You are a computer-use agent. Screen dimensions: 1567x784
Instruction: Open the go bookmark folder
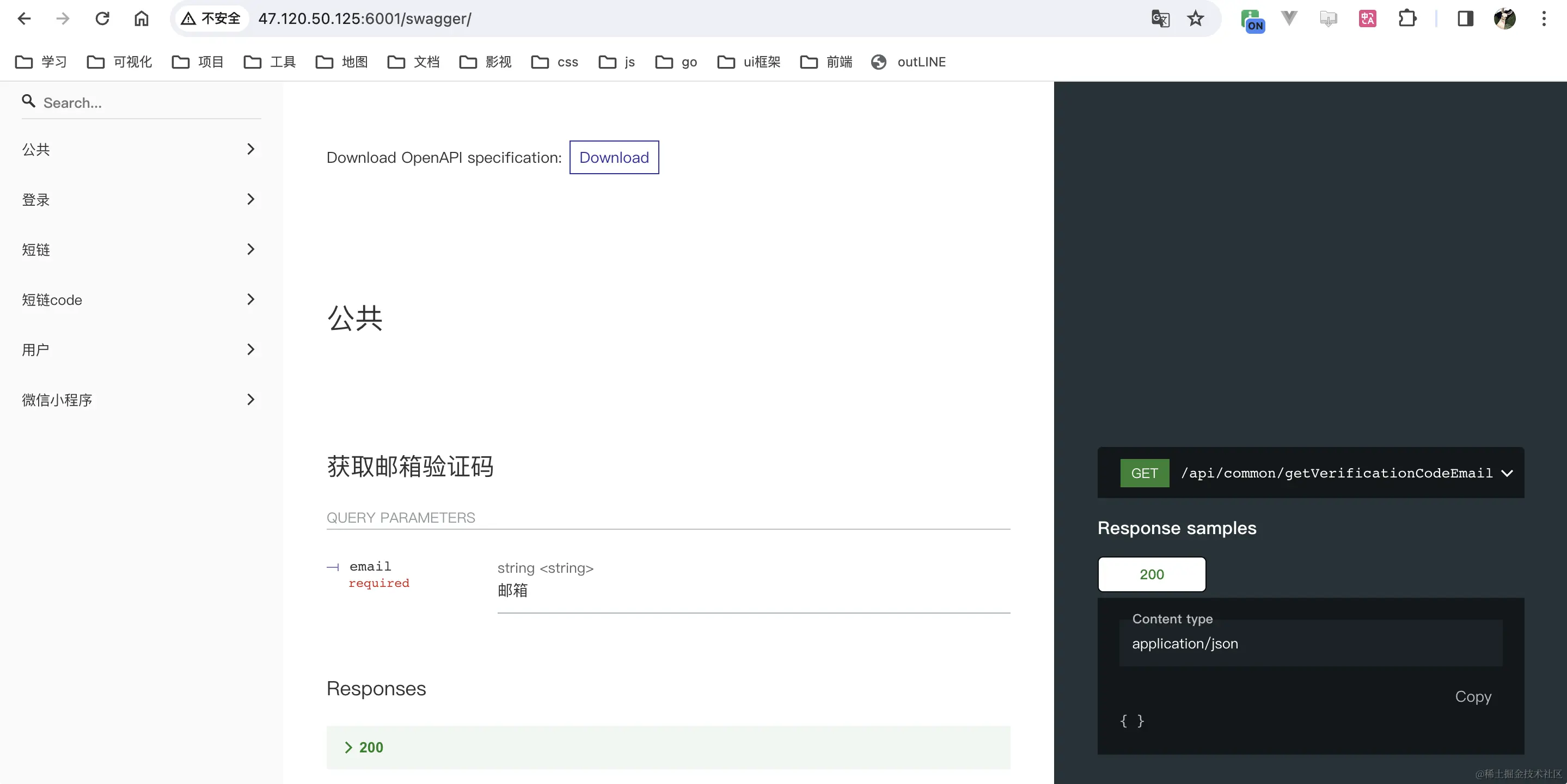click(676, 62)
